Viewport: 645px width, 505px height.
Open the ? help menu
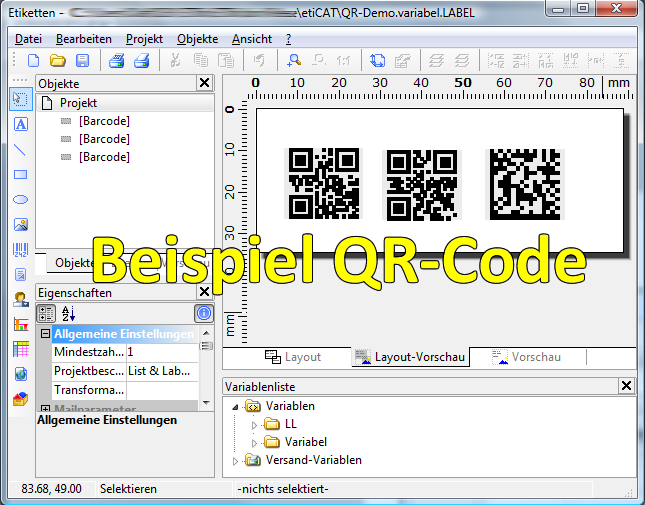pos(288,39)
